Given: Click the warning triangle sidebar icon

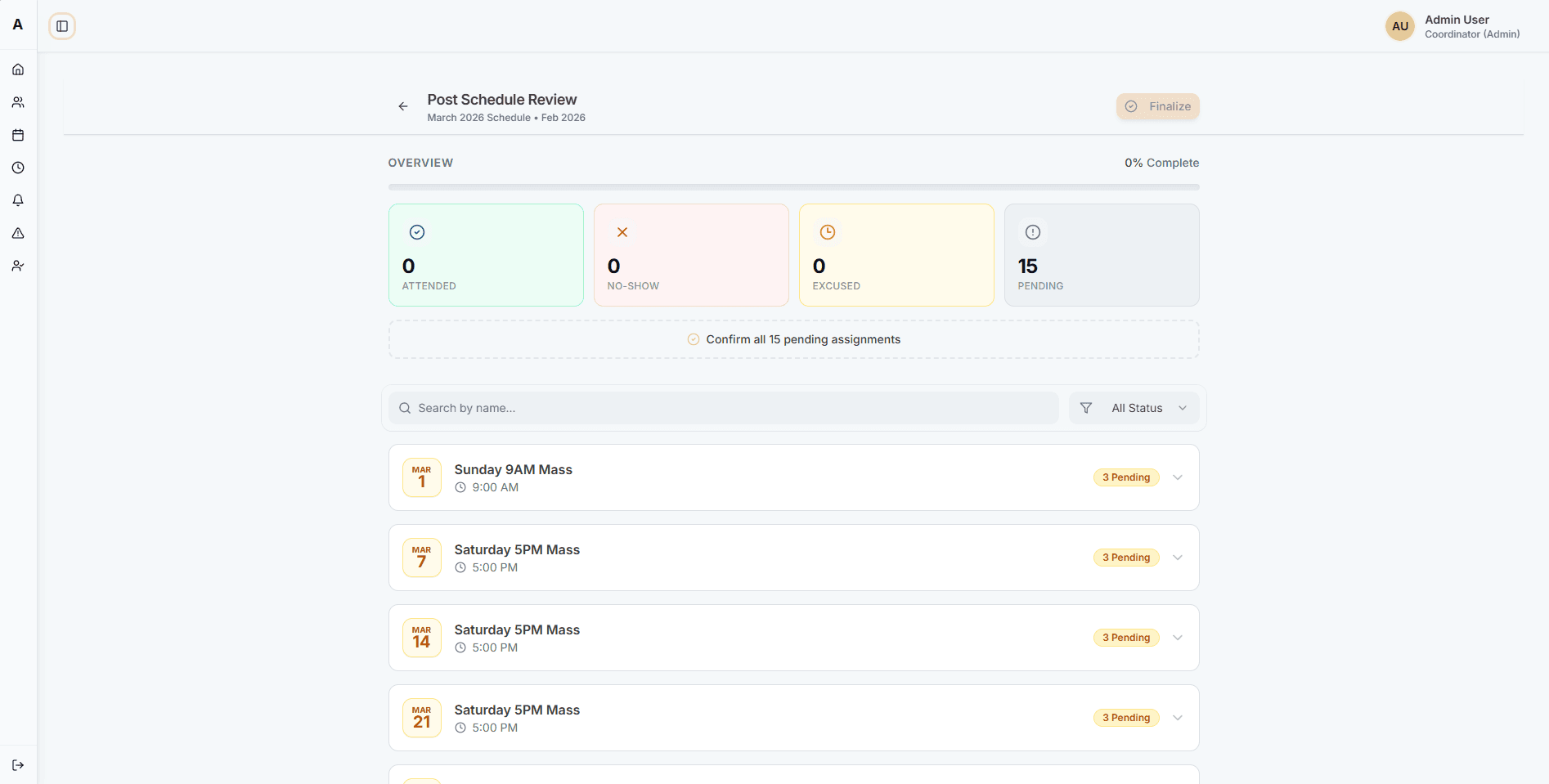Looking at the screenshot, I should coord(17,233).
